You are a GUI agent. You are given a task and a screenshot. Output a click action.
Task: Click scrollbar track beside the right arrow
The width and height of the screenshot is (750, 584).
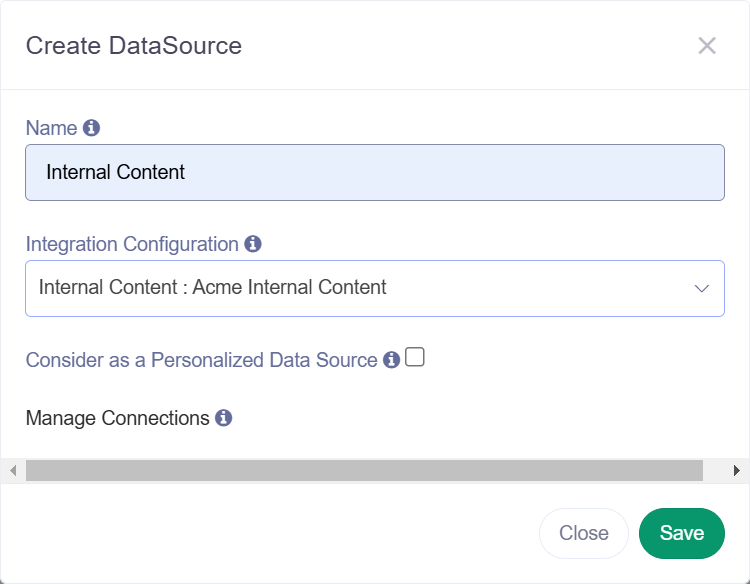(714, 471)
